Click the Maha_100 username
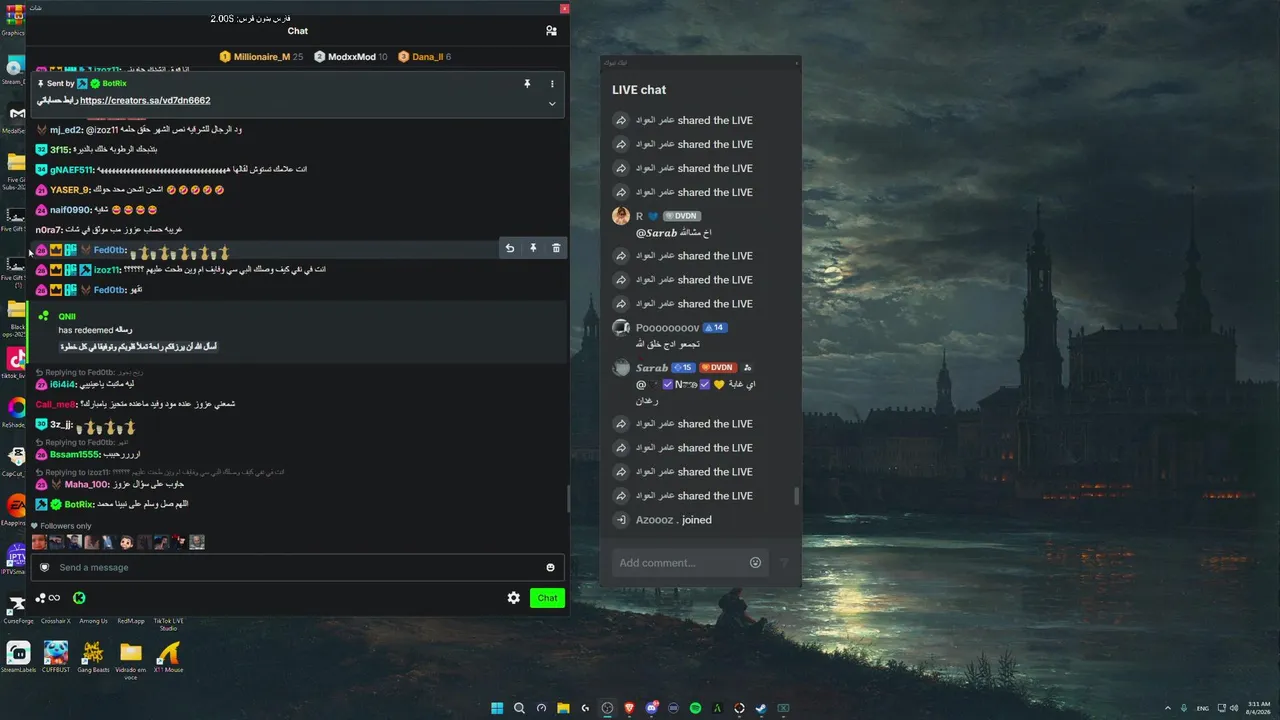 [87, 485]
